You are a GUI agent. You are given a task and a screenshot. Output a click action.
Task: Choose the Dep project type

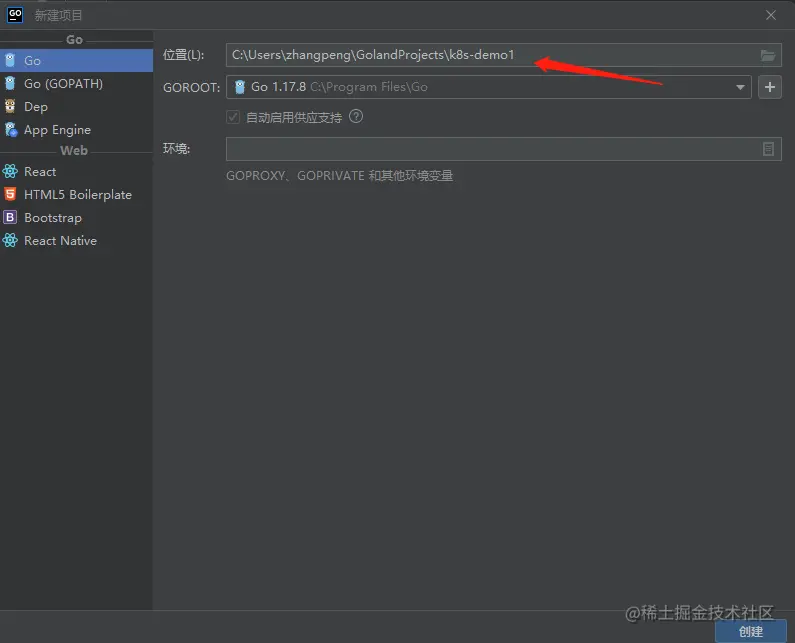click(76, 106)
